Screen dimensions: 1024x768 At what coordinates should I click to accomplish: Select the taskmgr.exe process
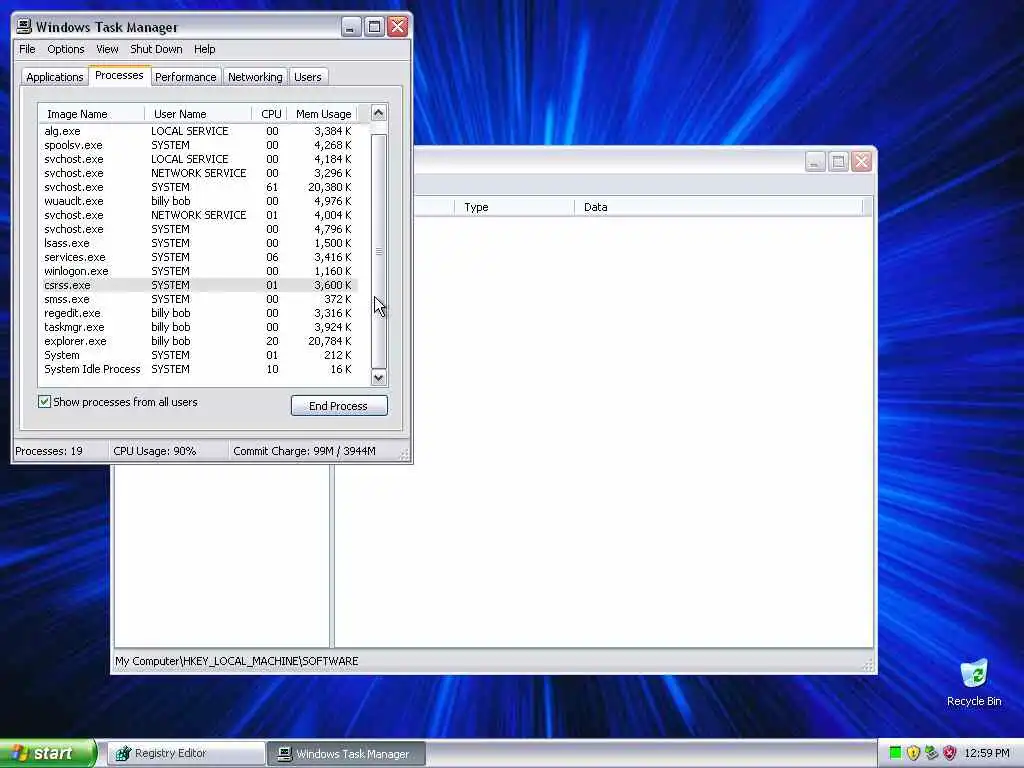[x=198, y=327]
